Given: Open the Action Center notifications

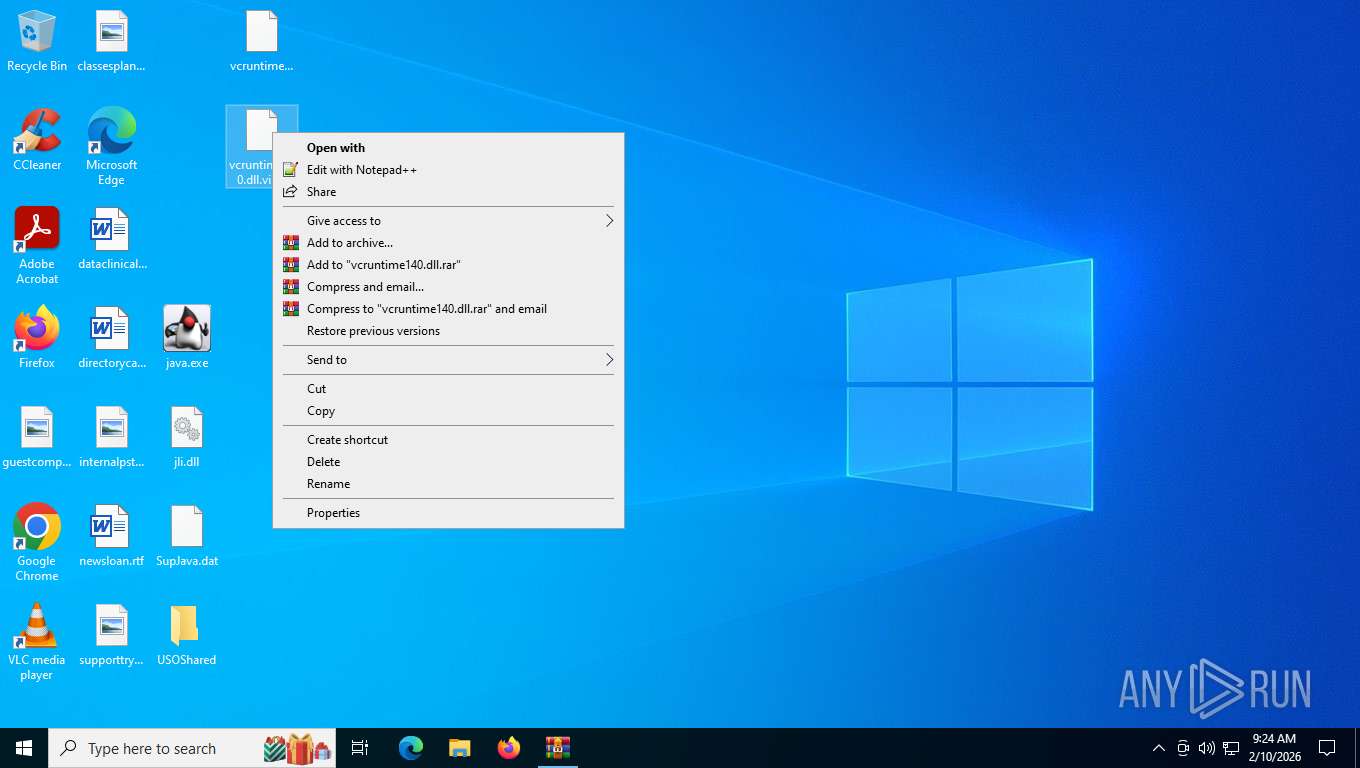Looking at the screenshot, I should pos(1327,748).
